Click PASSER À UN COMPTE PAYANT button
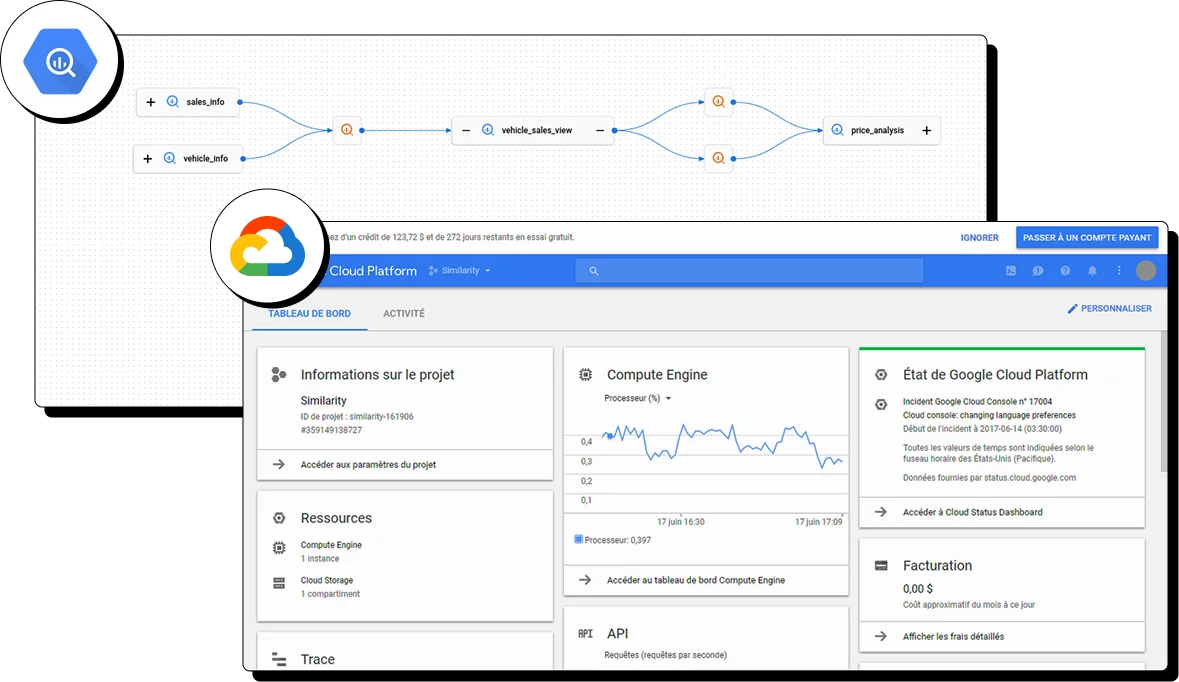 pyautogui.click(x=1087, y=237)
